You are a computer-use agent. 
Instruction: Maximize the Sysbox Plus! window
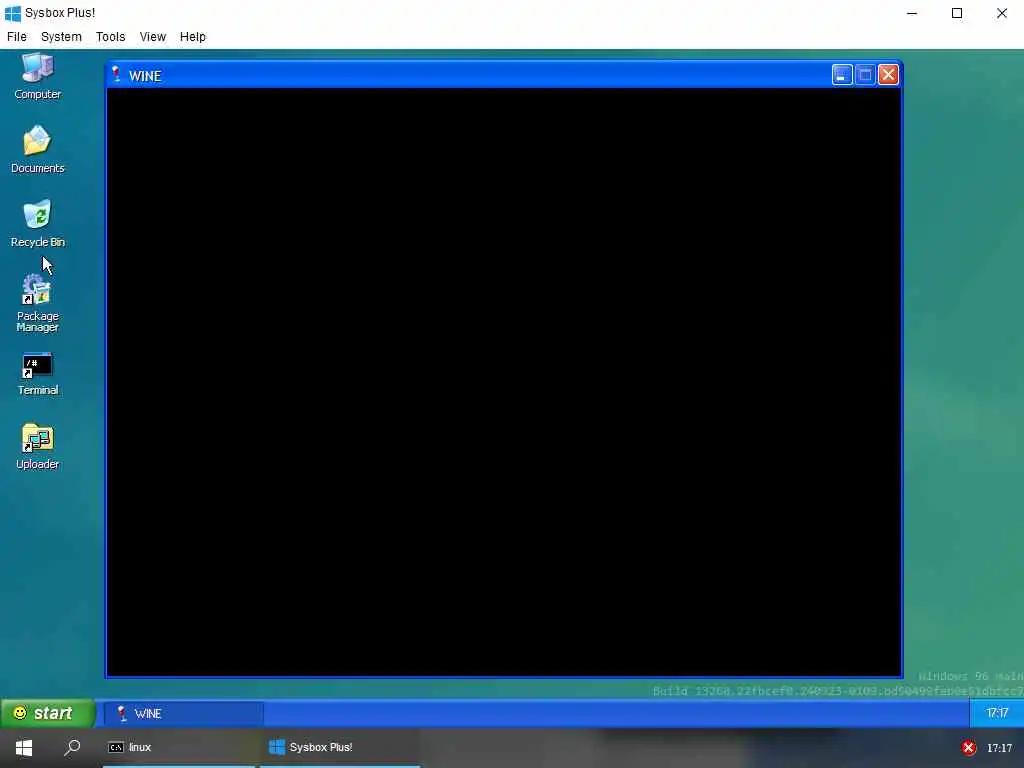(957, 13)
